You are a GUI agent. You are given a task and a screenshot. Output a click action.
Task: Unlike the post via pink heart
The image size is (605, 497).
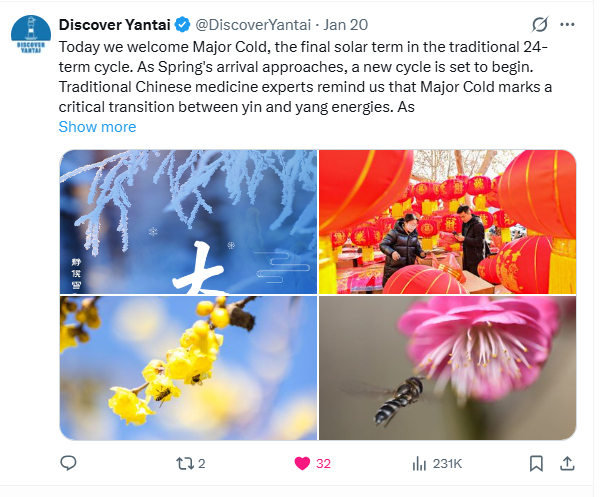coord(302,463)
